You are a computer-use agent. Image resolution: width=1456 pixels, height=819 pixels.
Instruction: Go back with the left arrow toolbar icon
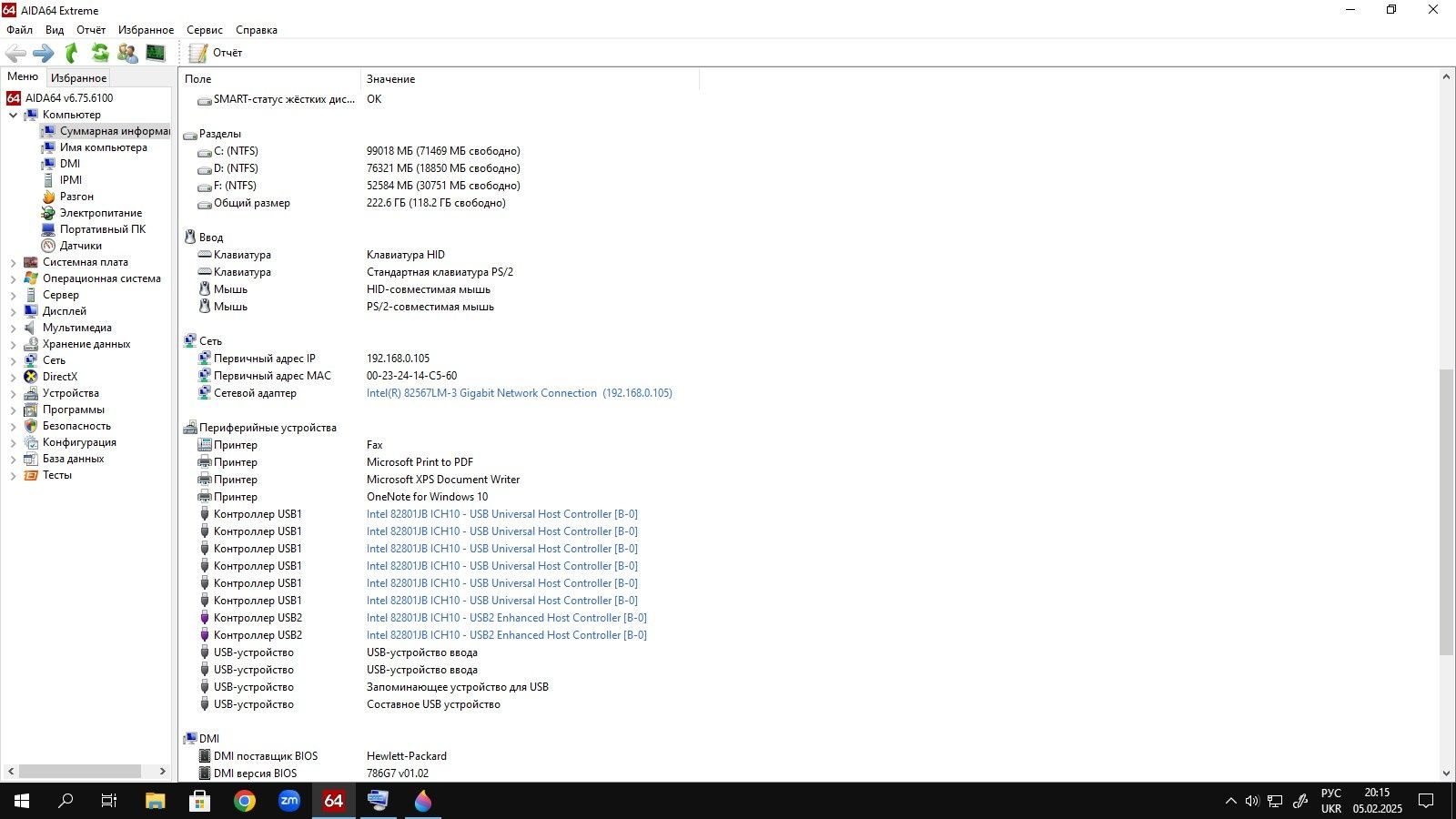point(16,53)
